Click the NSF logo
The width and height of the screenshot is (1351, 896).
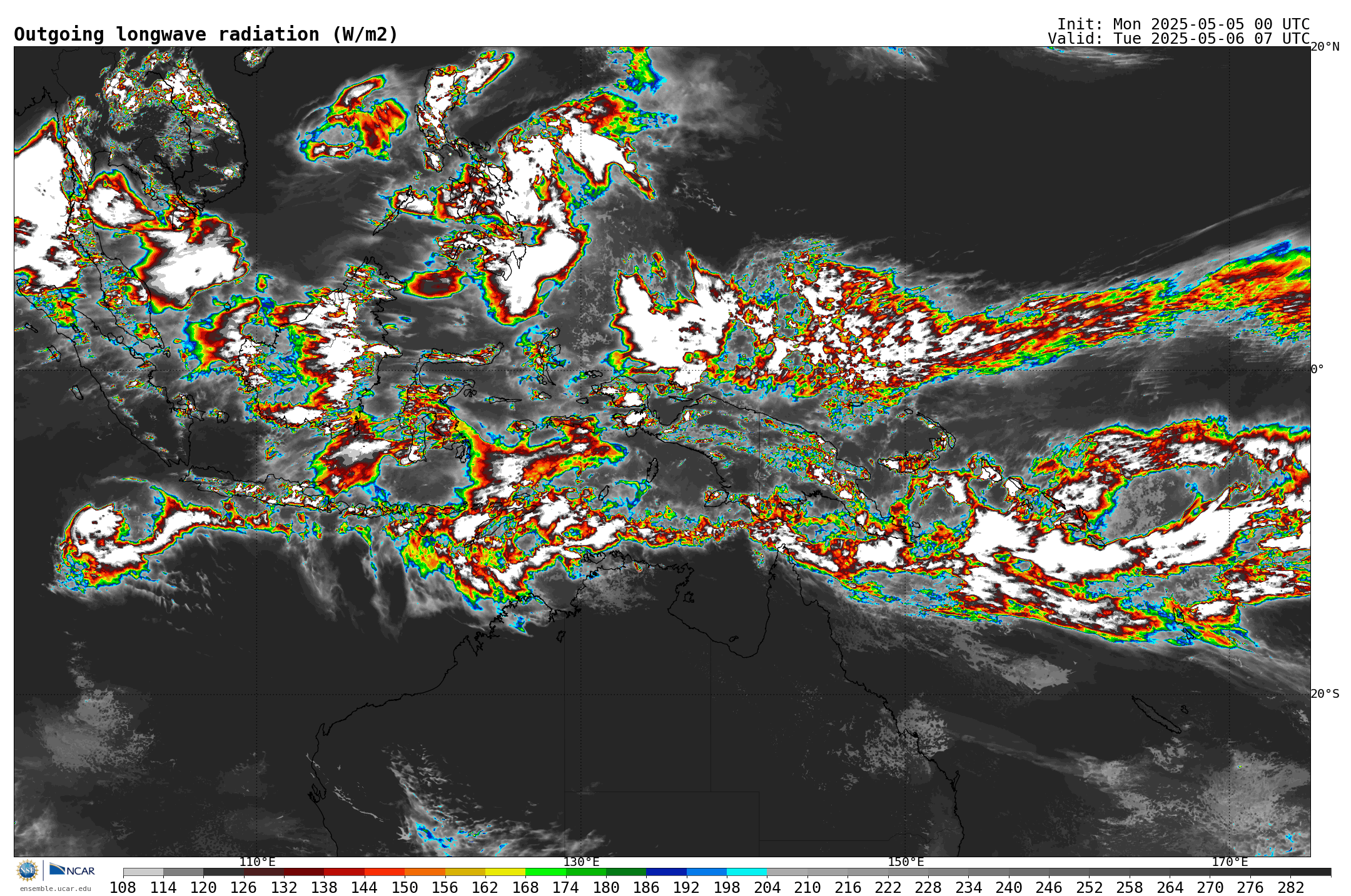point(28,870)
